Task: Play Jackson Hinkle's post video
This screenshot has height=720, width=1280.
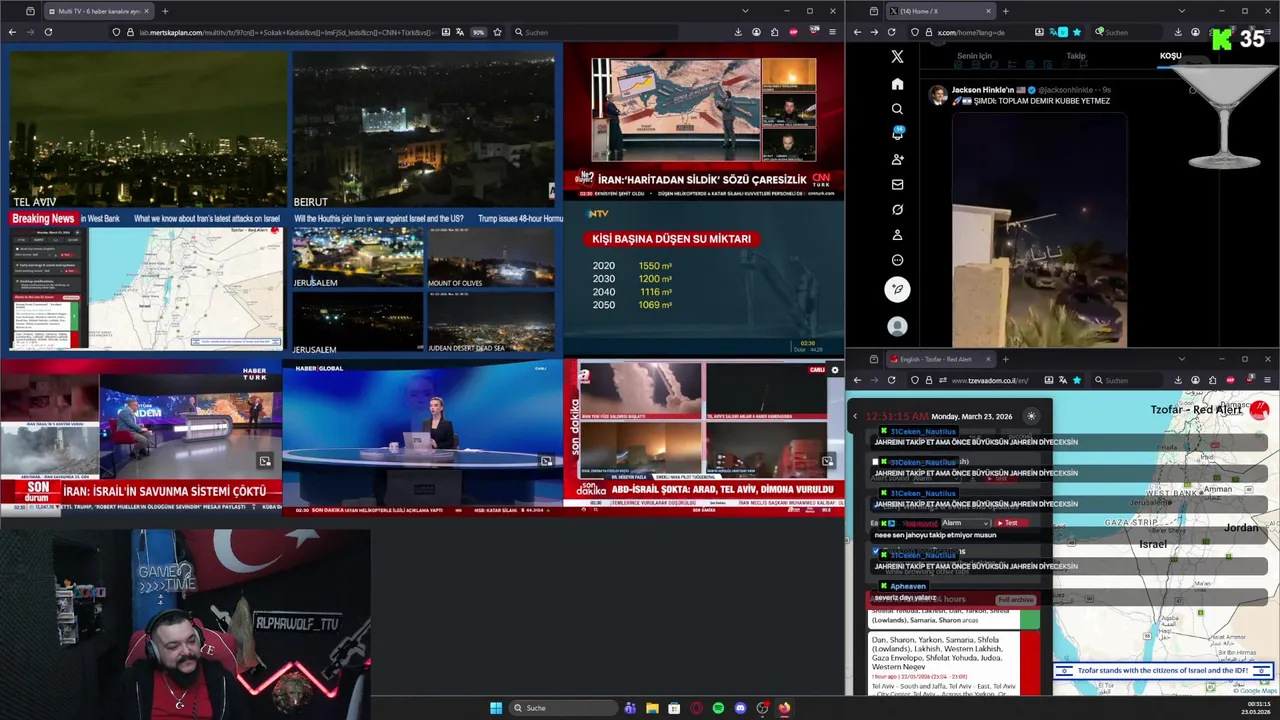Action: [x=1039, y=229]
